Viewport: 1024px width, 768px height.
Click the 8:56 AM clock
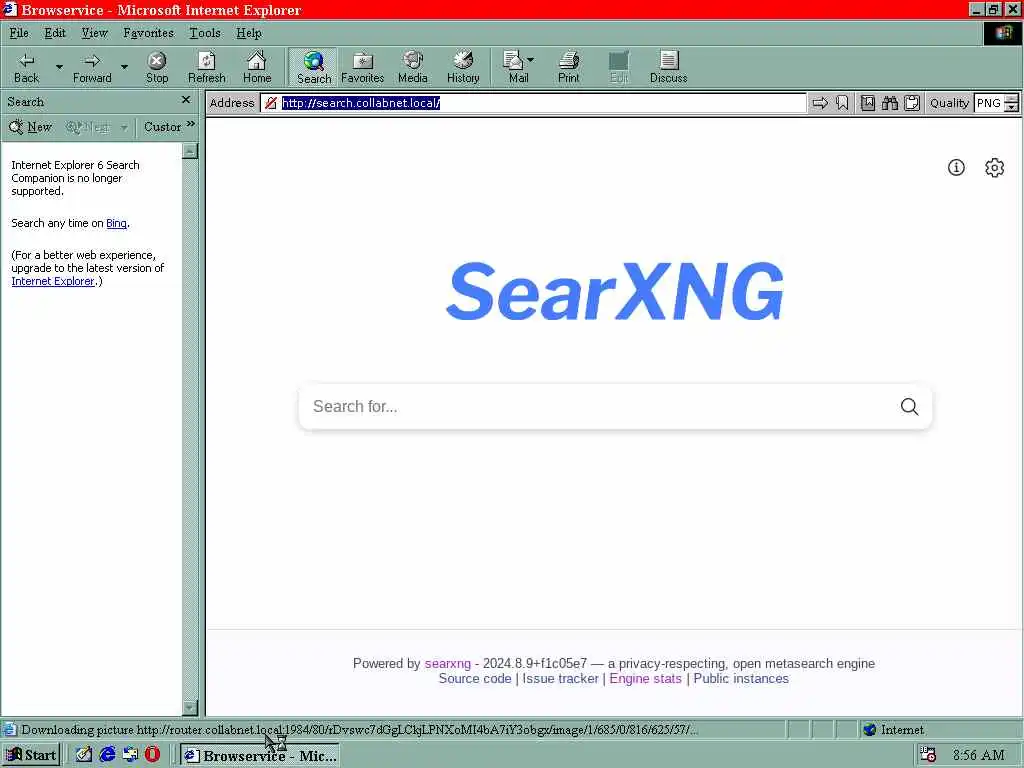click(x=978, y=755)
